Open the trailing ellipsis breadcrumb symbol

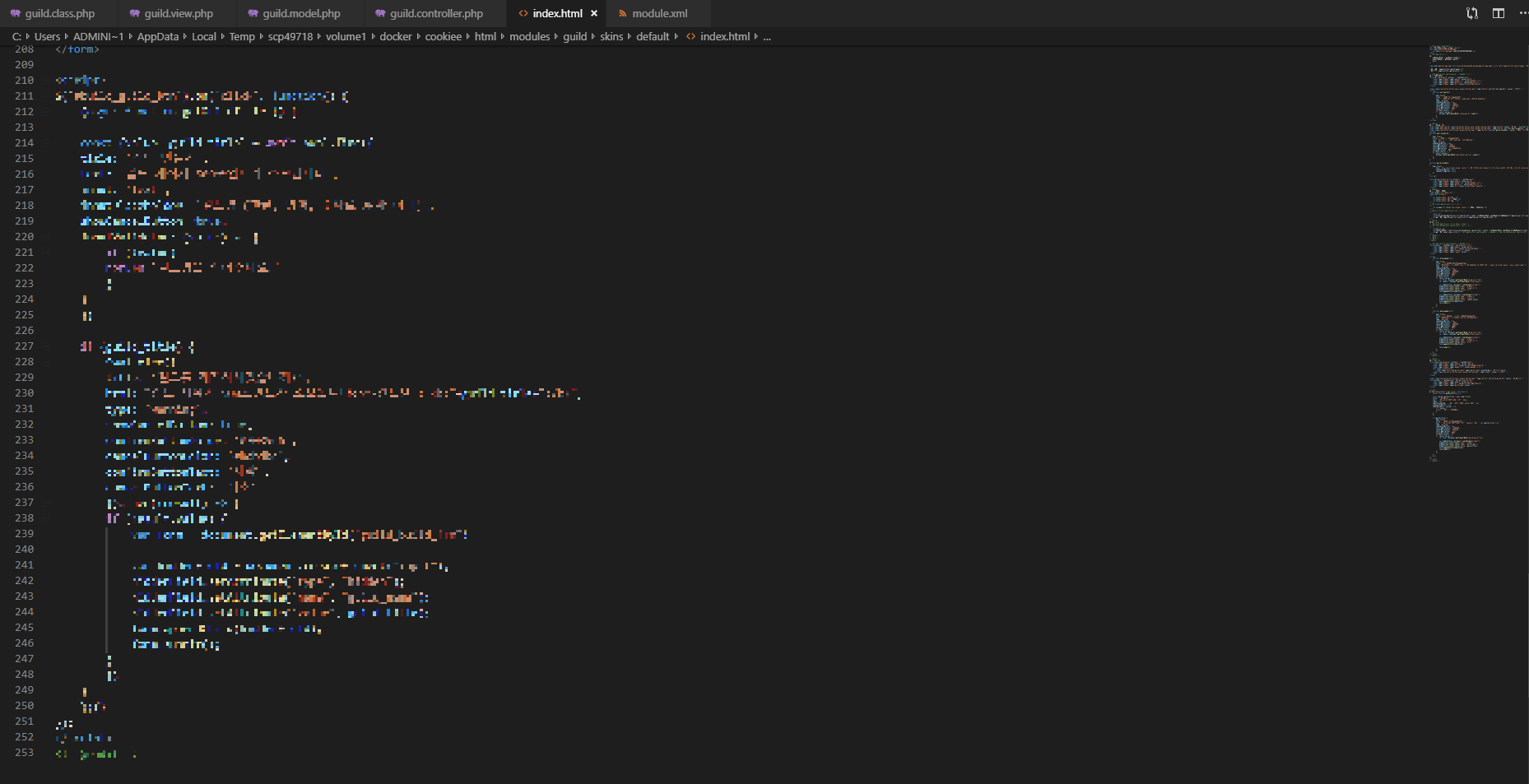[767, 36]
